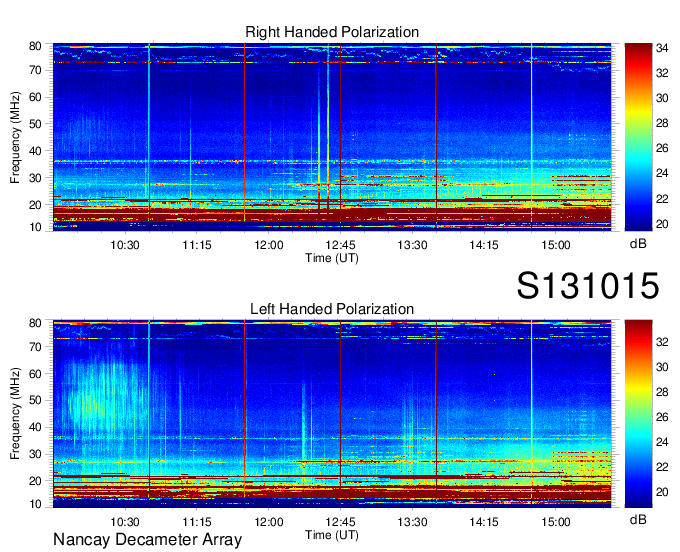Click the 12:00 time tick of upper plot
Viewport: 680px width, 552px height.
tap(268, 245)
